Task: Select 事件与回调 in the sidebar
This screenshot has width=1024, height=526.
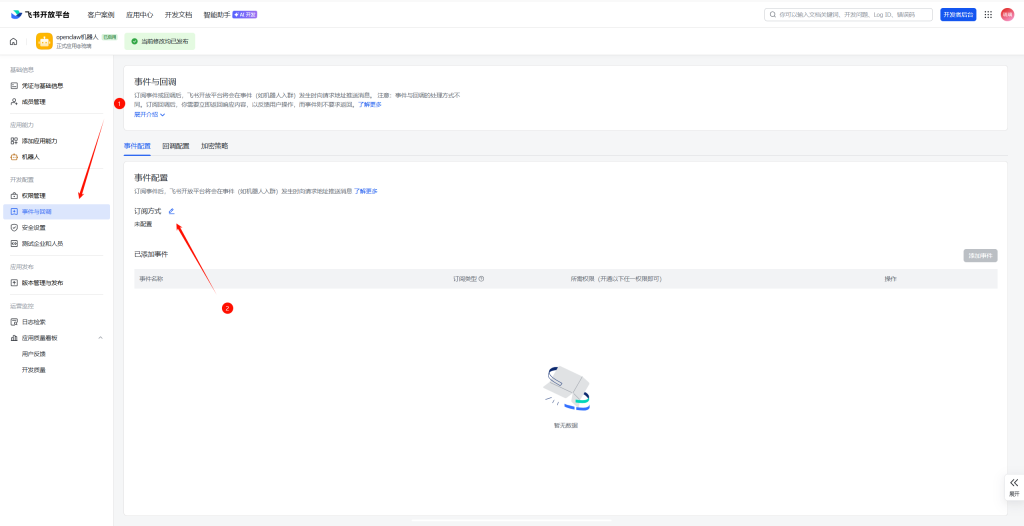Action: (56, 212)
